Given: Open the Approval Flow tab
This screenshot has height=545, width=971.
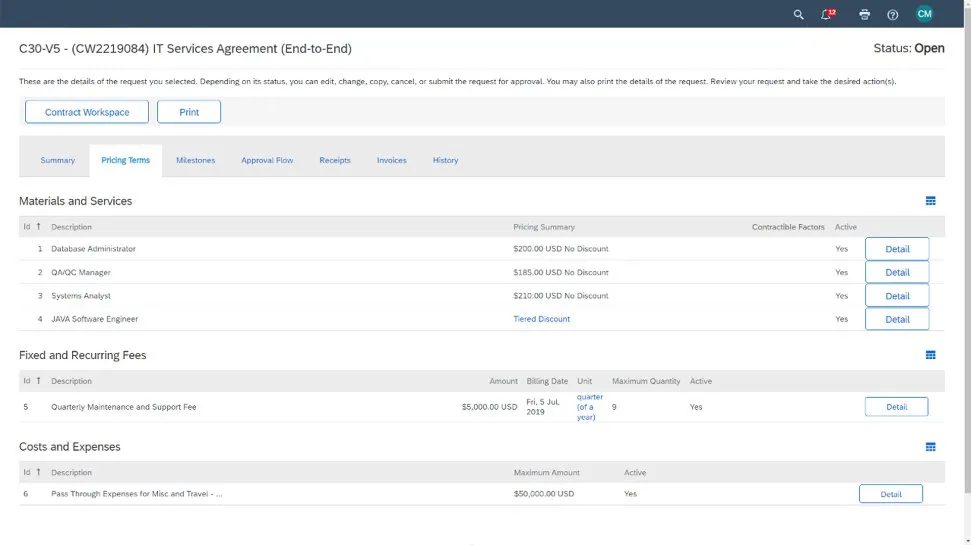Looking at the screenshot, I should point(267,160).
